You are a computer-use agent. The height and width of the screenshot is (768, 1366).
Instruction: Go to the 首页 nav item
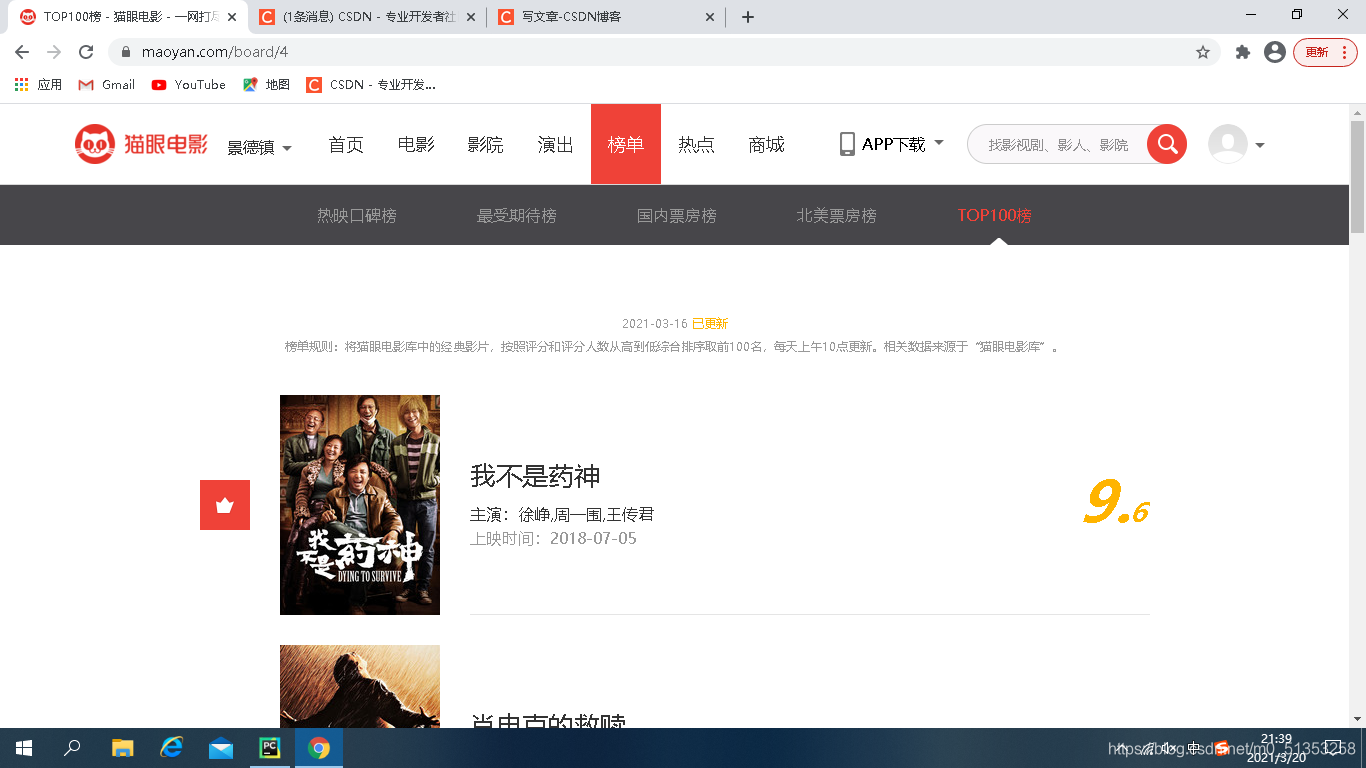coord(346,145)
